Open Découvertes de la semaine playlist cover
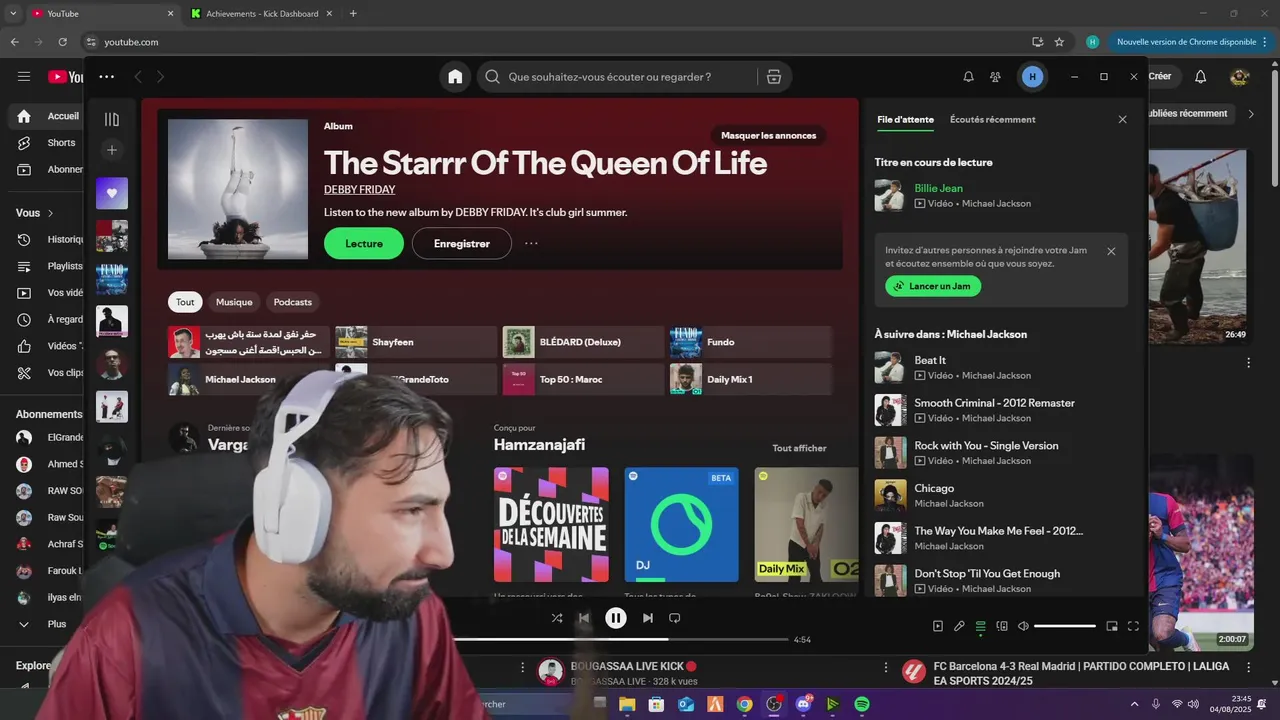Viewport: 1280px width, 720px height. [x=551, y=525]
